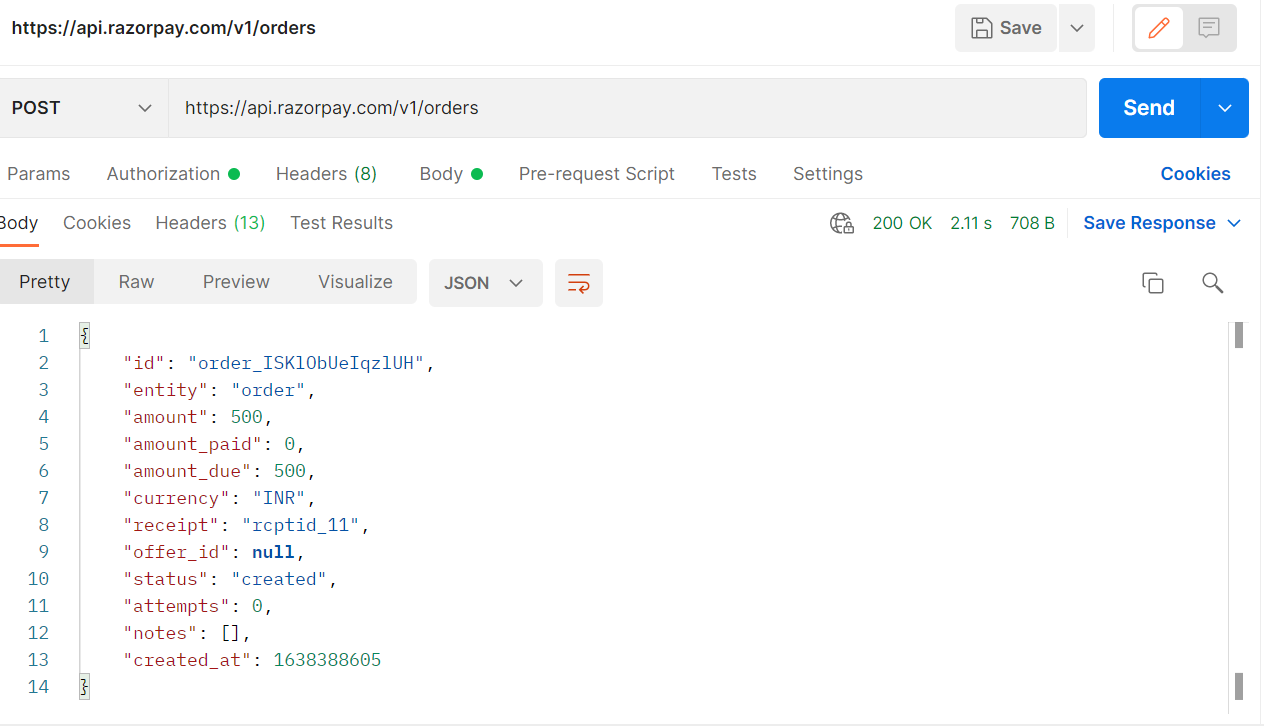The image size is (1264, 727).
Task: Open the Send button dropdown arrow
Action: click(x=1224, y=107)
